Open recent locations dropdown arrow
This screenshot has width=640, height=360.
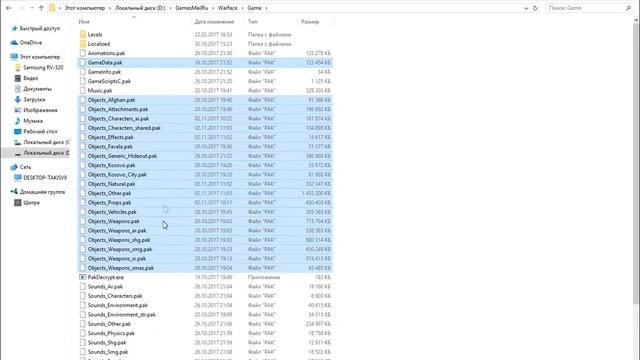[x=31, y=8]
